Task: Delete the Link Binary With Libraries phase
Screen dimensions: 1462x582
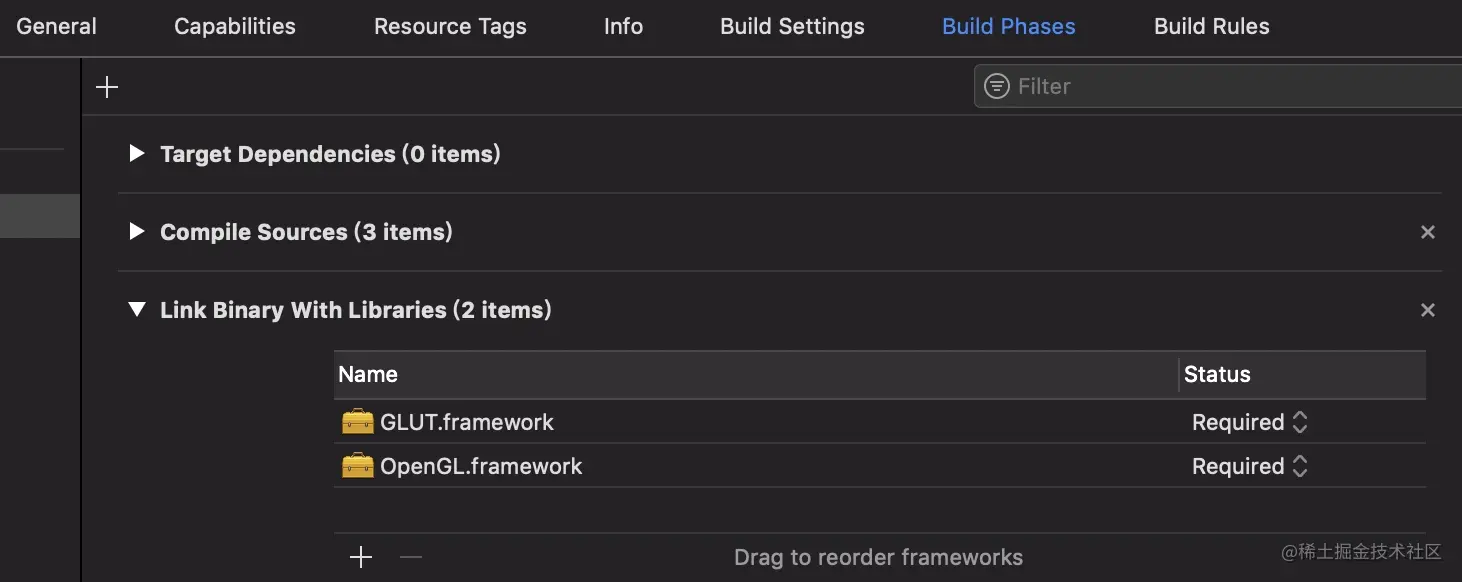Action: coord(1427,310)
